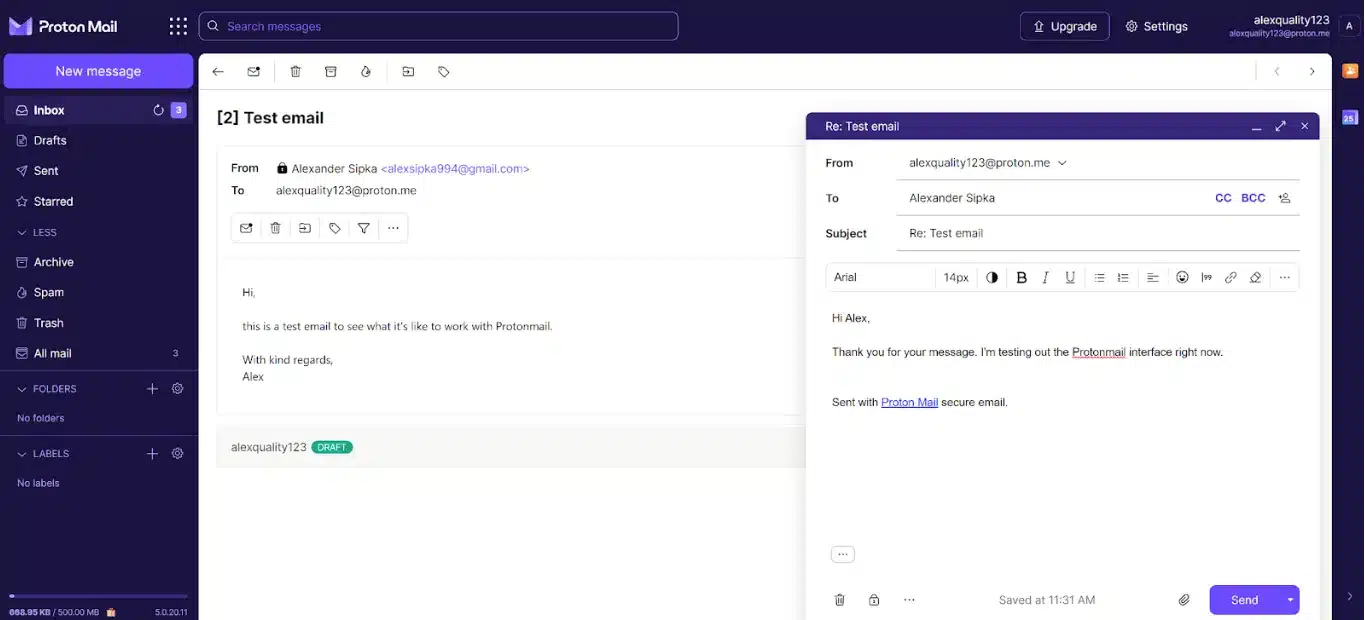Move message to spam using the fire icon

[366, 72]
